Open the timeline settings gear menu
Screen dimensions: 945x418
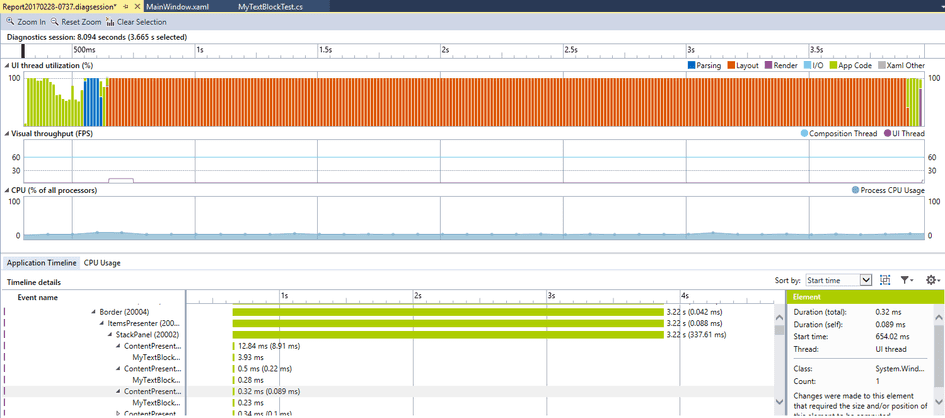click(x=933, y=279)
